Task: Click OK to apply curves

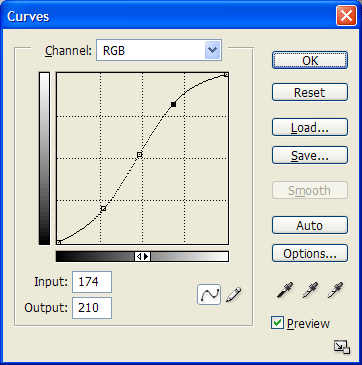Action: [x=310, y=61]
